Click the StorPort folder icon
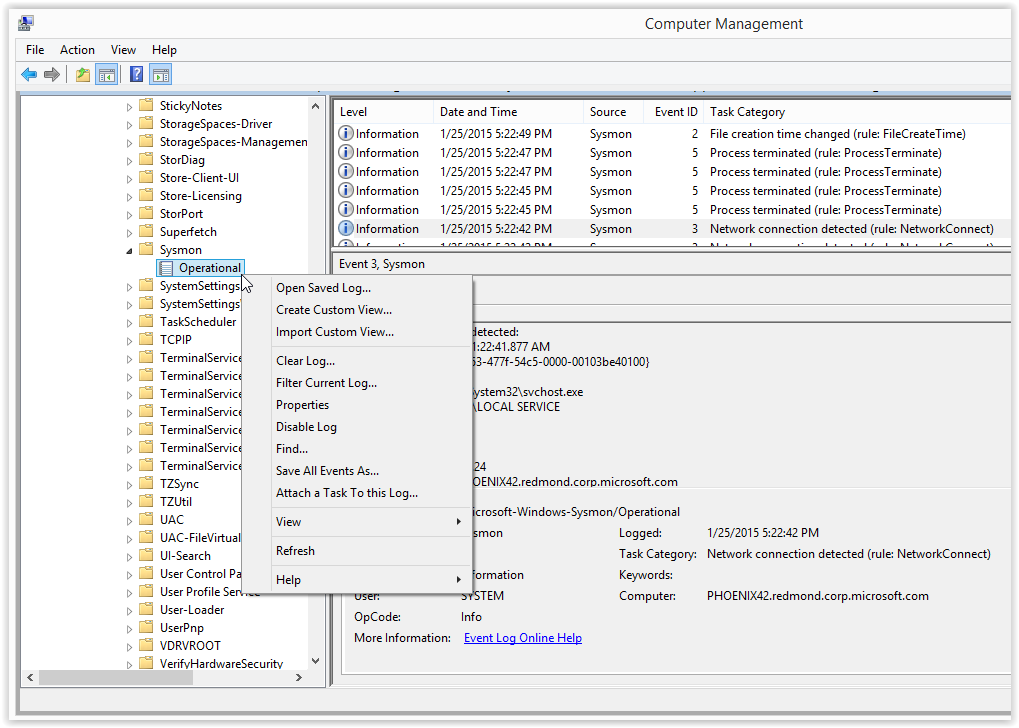 146,213
